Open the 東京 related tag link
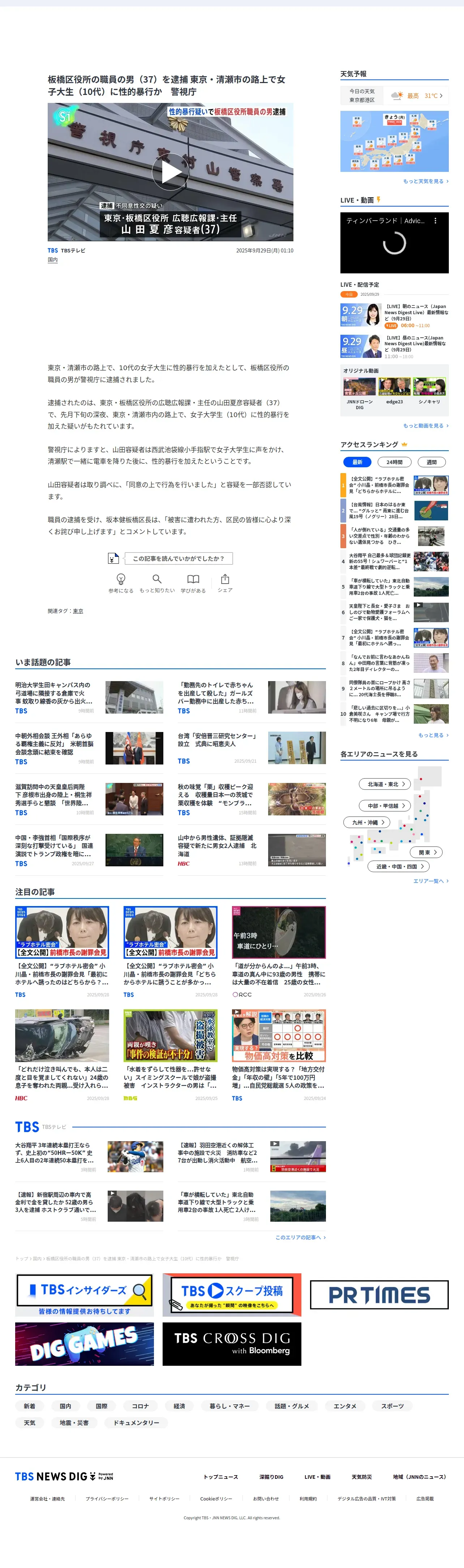 (78, 611)
